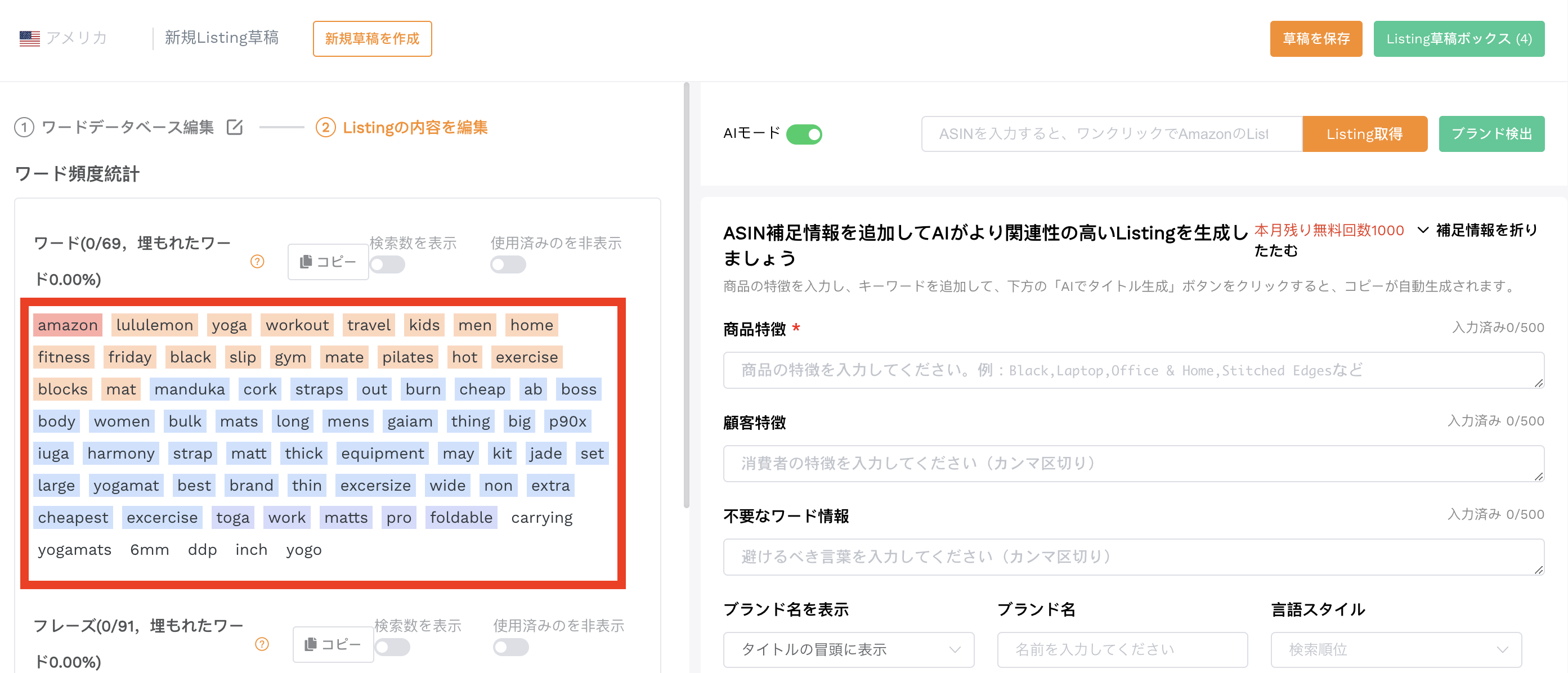The image size is (1568, 673).
Task: Click the step 1 circle icon
Action: pos(24,128)
